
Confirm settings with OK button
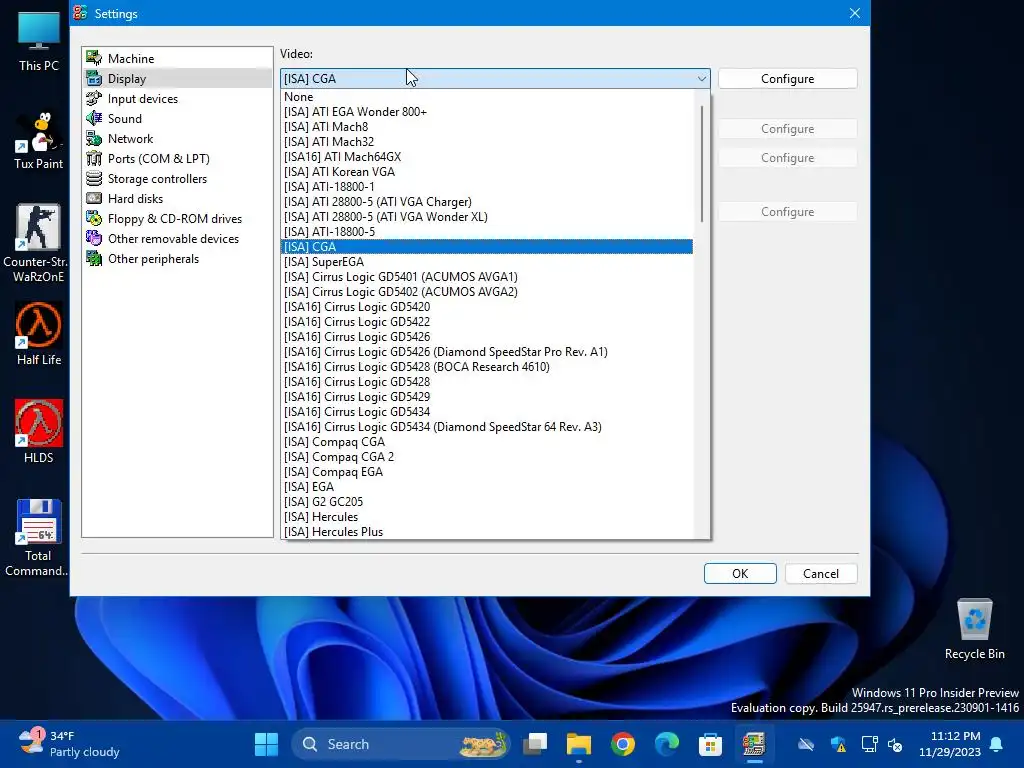click(x=740, y=573)
